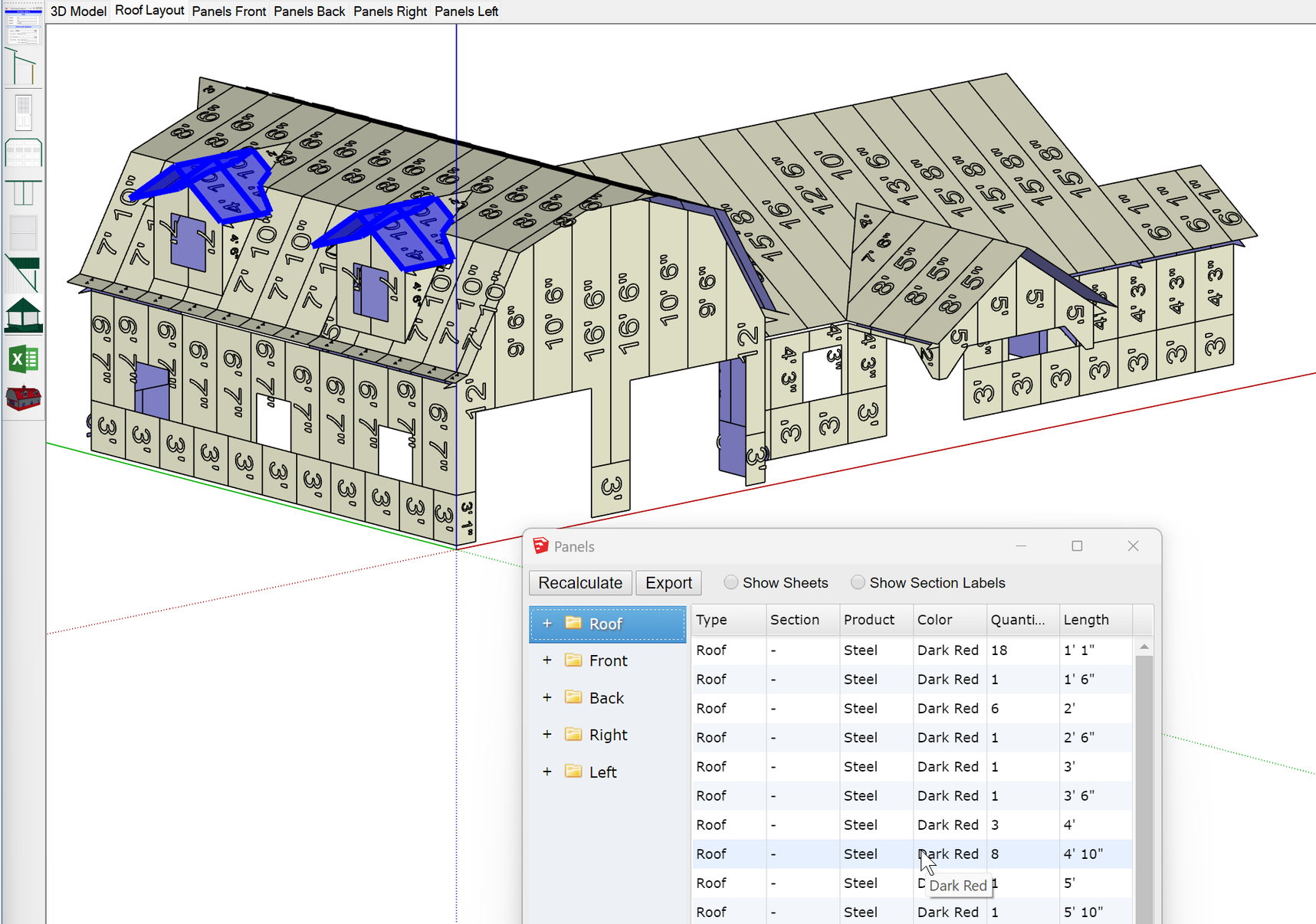Expand the Front folder tree node
The width and height of the screenshot is (1316, 924).
tap(547, 660)
